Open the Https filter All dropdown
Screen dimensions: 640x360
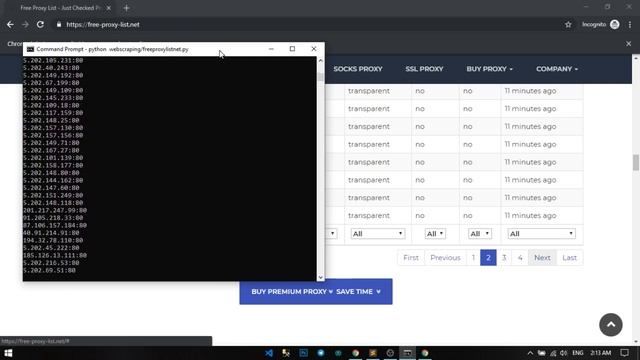pyautogui.click(x=480, y=233)
